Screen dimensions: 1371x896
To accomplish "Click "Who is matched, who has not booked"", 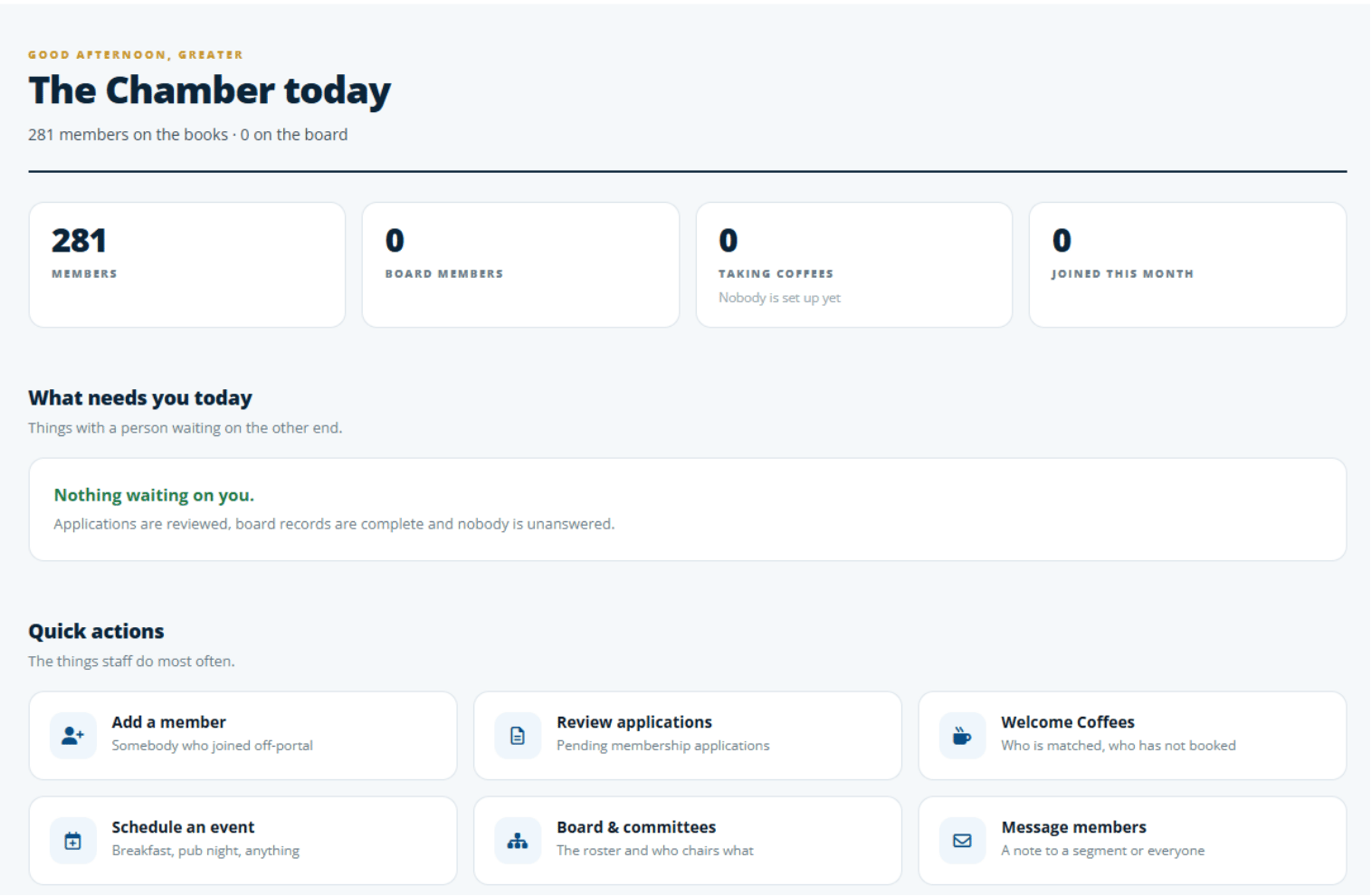I will tap(1118, 746).
